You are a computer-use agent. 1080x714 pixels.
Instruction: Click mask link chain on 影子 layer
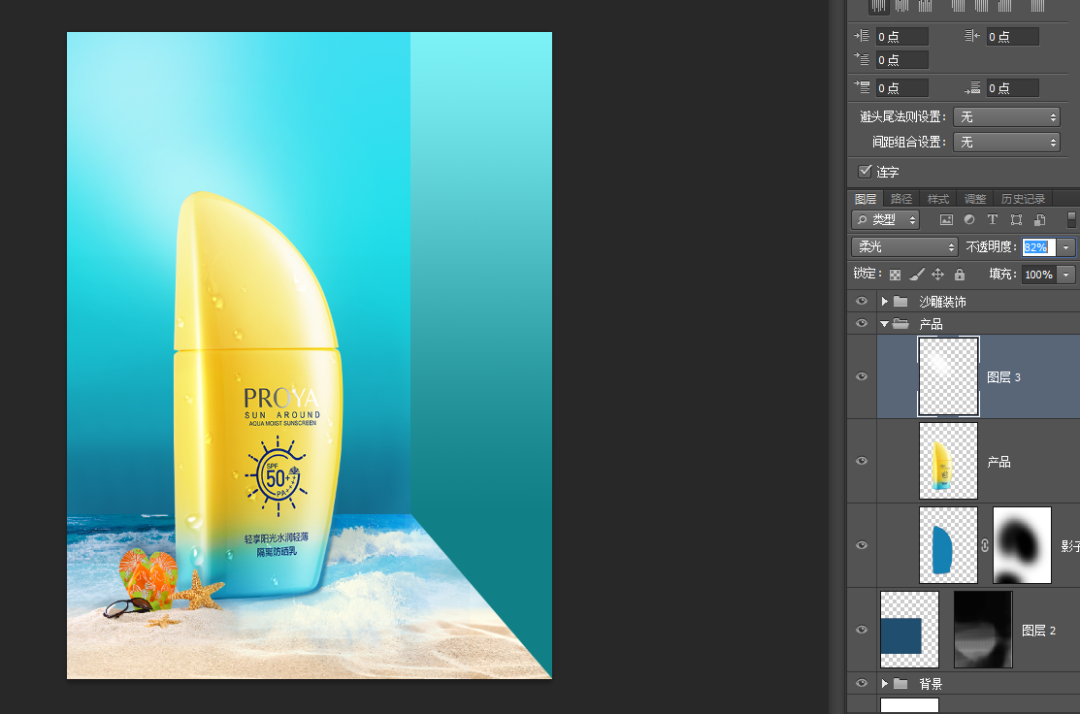985,545
